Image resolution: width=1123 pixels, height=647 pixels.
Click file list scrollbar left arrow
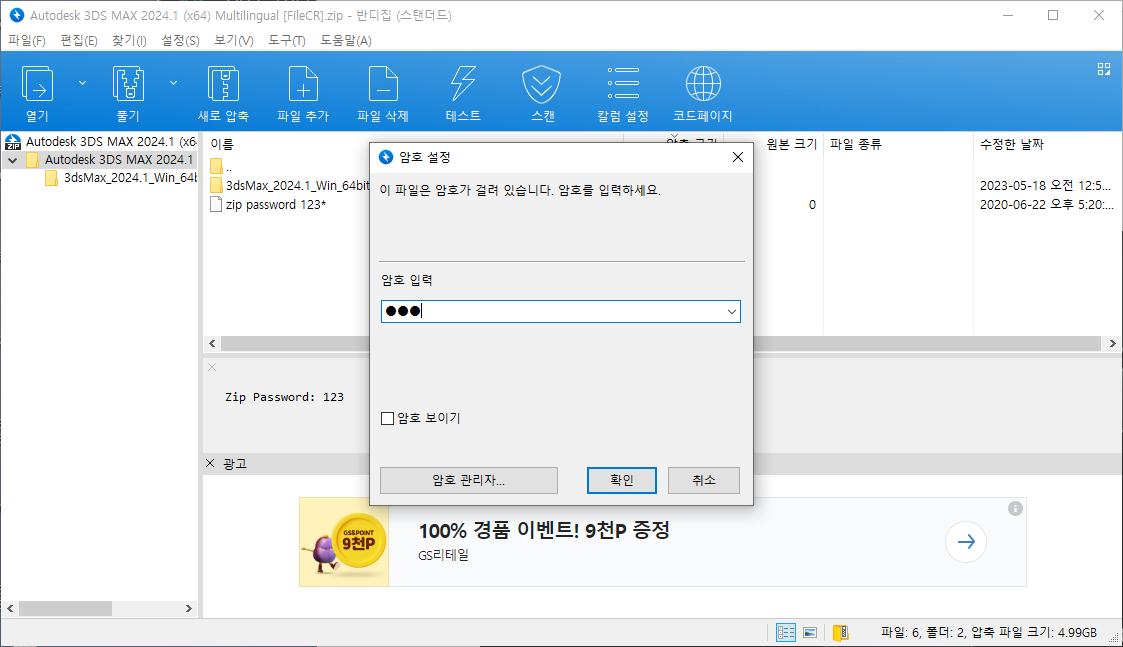tap(212, 344)
